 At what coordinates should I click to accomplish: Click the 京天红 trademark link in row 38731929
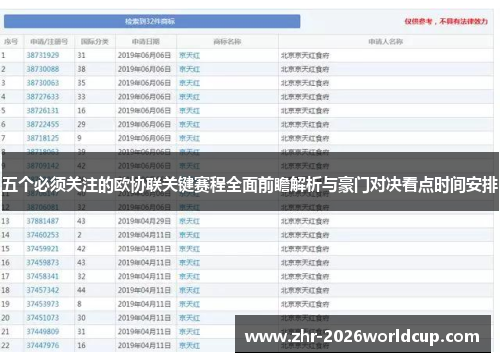click(x=189, y=56)
